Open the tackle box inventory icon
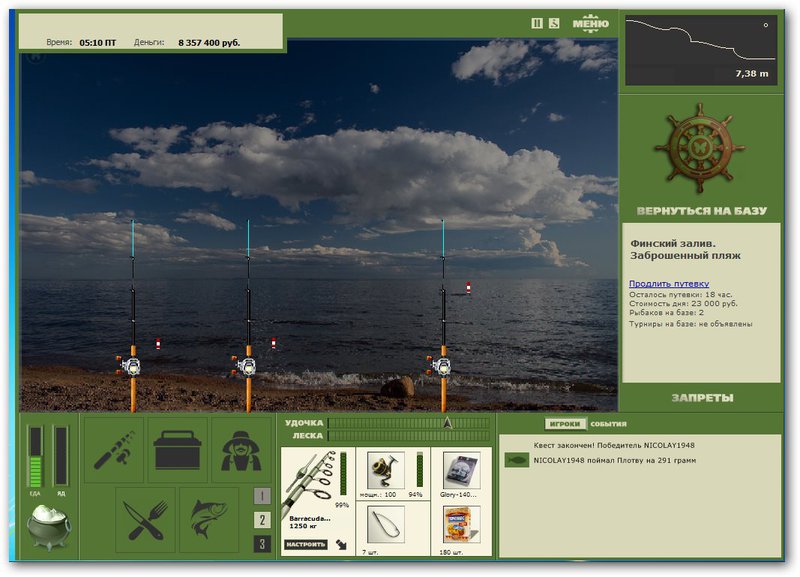The height and width of the screenshot is (577, 800). 178,450
